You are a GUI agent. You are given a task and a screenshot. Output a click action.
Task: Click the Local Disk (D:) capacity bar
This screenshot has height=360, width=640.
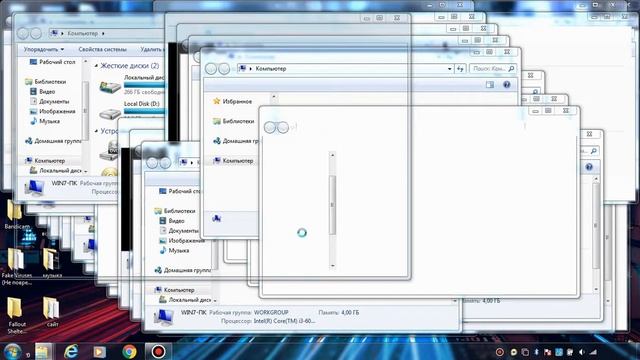pos(144,111)
